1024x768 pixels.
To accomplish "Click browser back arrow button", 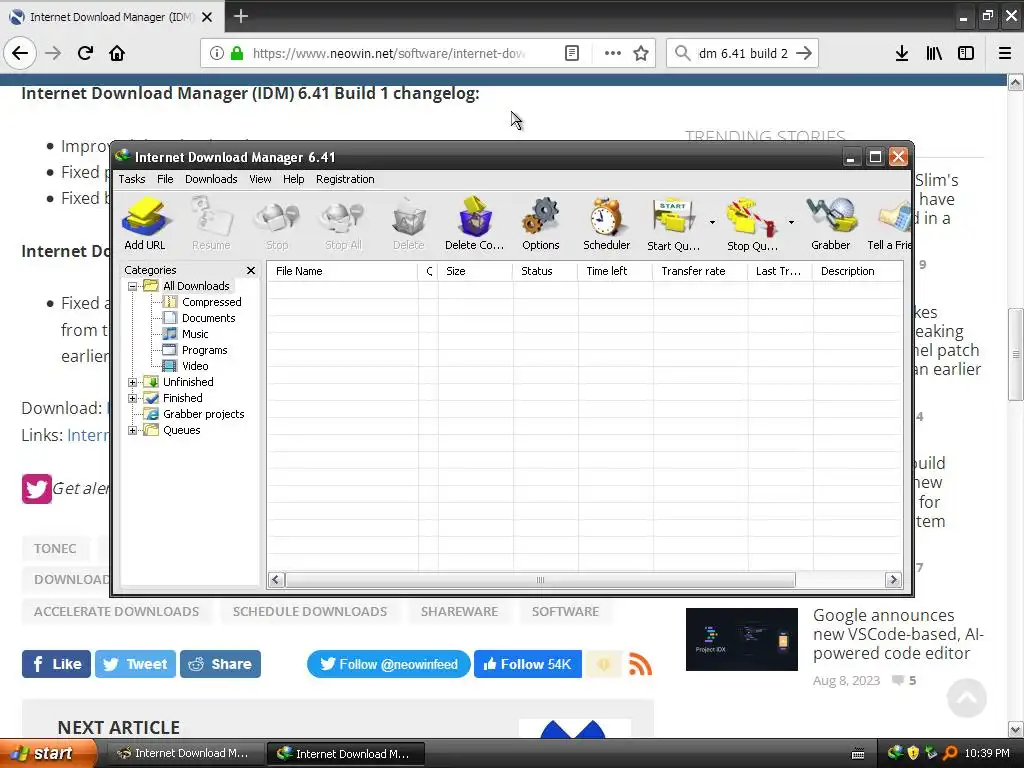I will [x=20, y=53].
